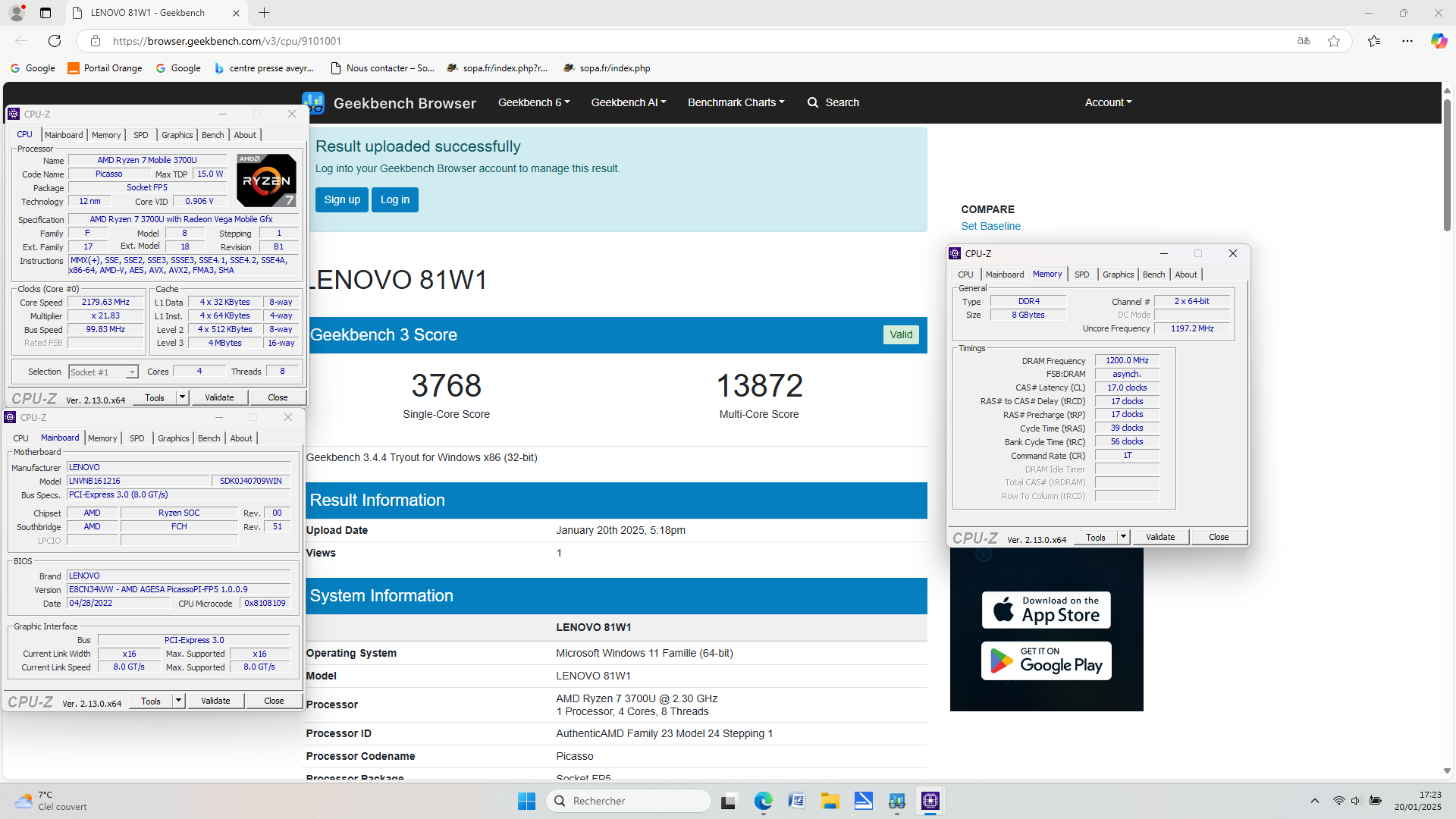Open File Explorer from the taskbar
Image resolution: width=1456 pixels, height=819 pixels.
point(830,801)
